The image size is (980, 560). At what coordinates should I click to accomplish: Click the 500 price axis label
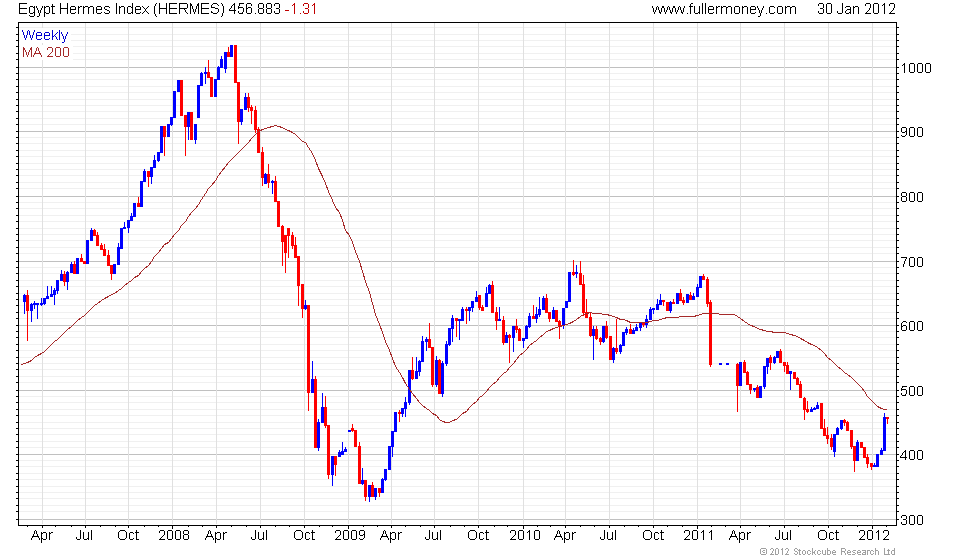pos(912,391)
